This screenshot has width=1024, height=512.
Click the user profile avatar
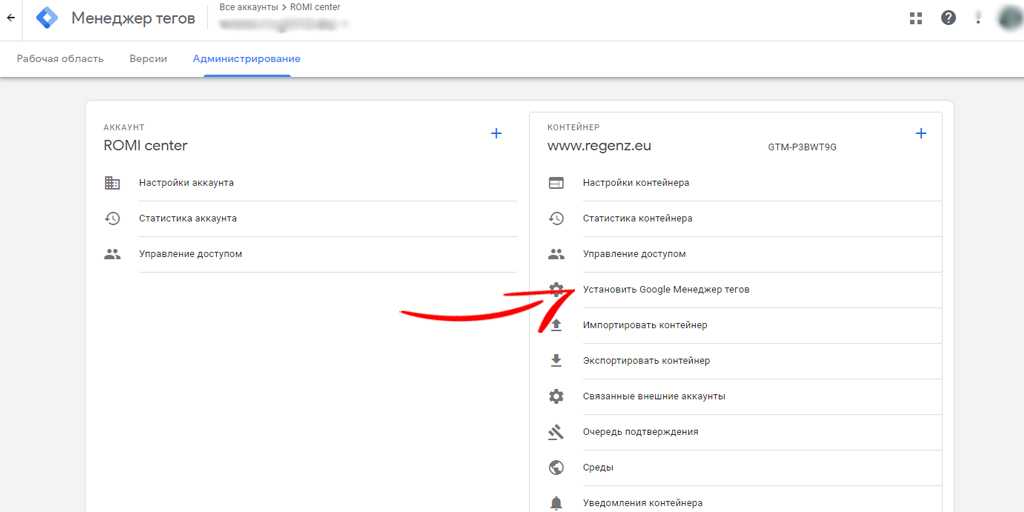[1008, 18]
